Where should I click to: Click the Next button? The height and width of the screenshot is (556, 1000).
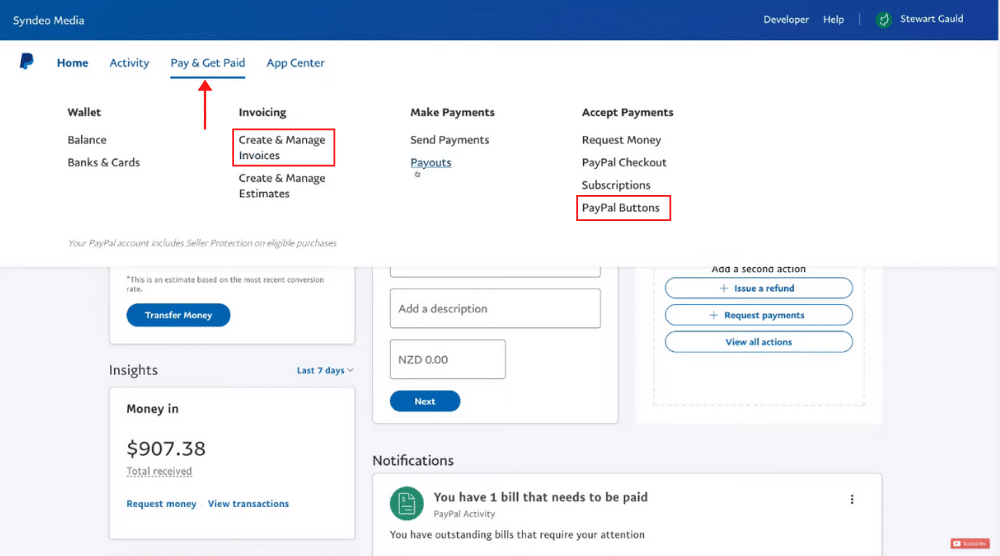(425, 401)
